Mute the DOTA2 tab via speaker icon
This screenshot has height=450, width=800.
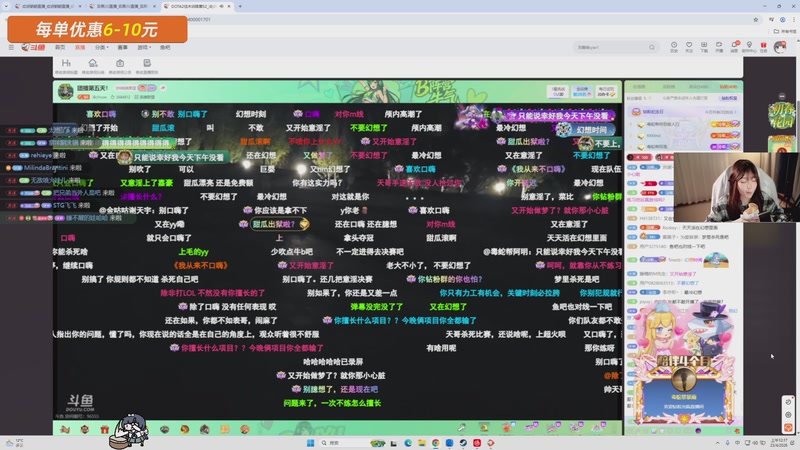(x=221, y=6)
